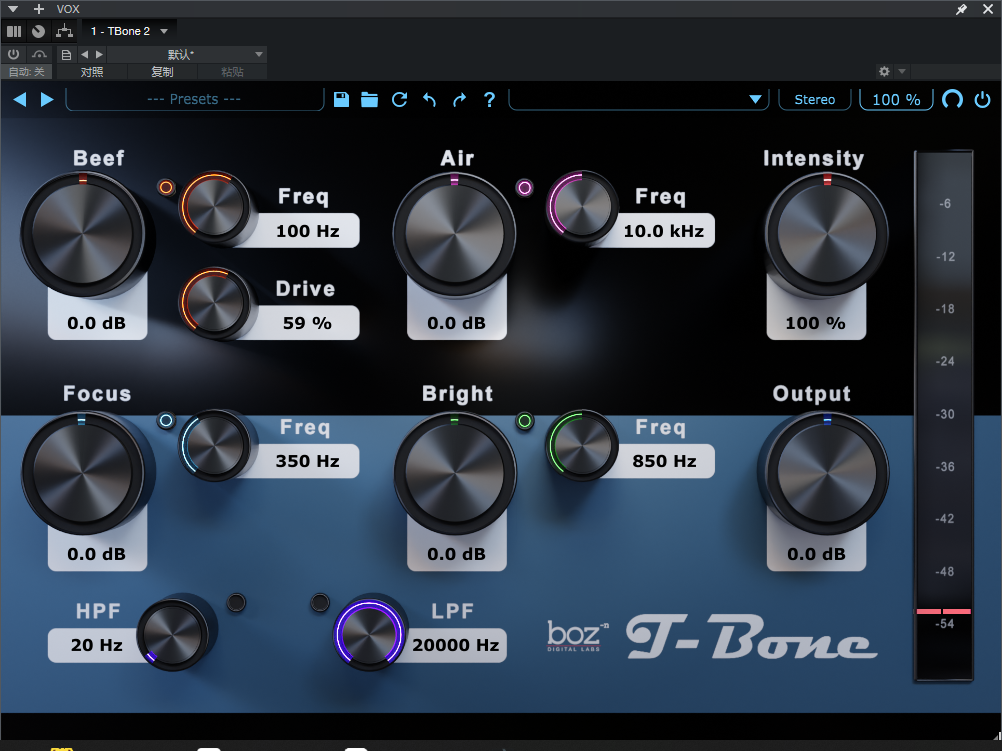Click the Air Freq 10.0 kHz value field

click(x=664, y=231)
